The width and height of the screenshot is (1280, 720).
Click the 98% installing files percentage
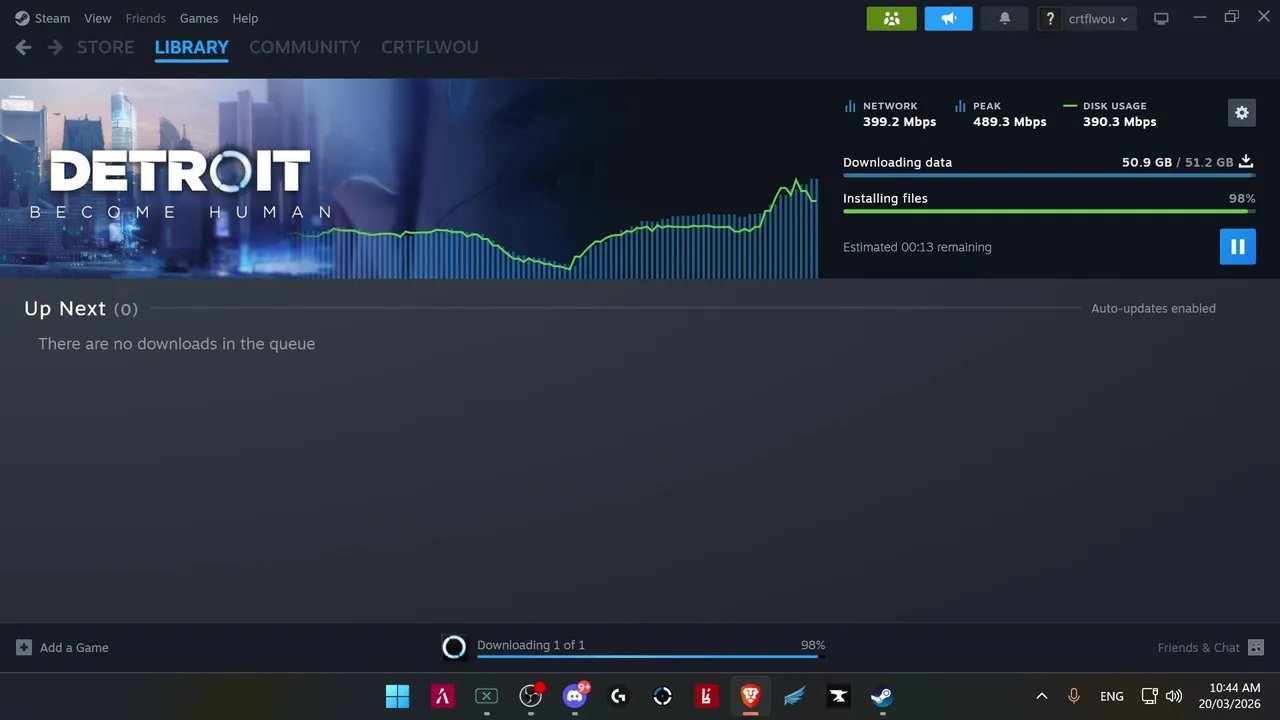tap(1242, 198)
